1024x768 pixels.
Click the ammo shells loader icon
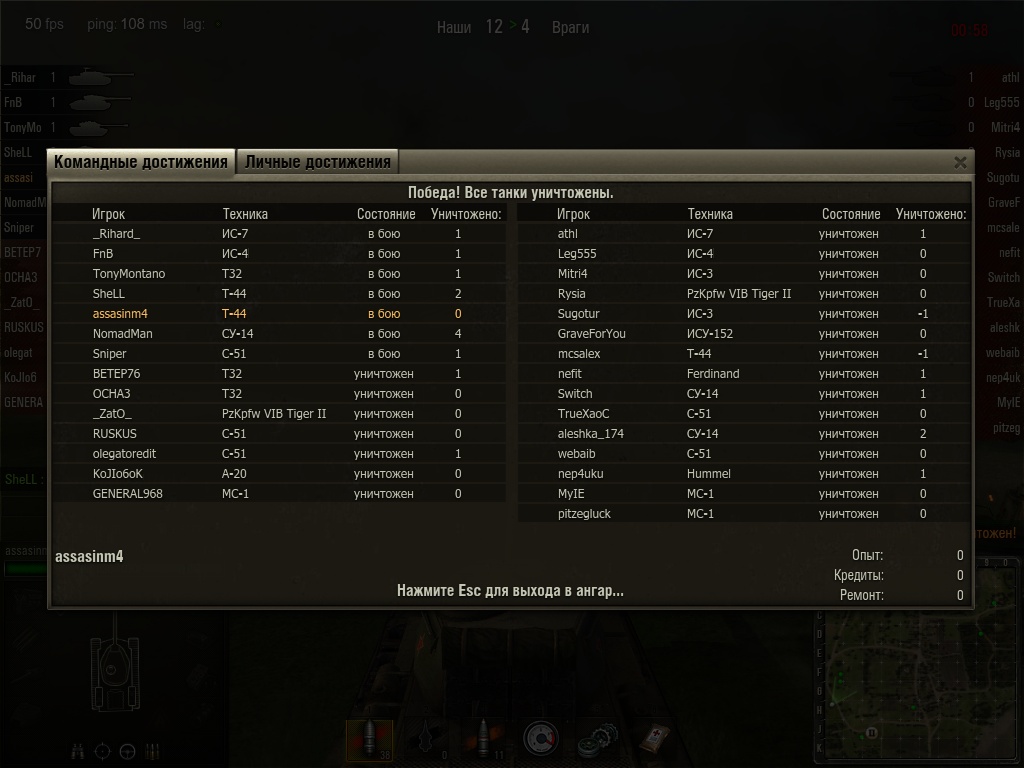pyautogui.click(x=152, y=752)
